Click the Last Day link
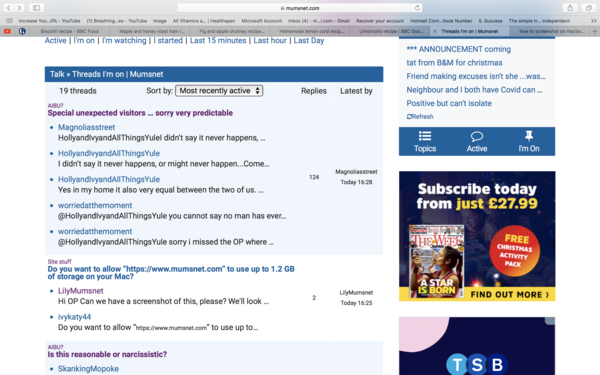Image resolution: width=600 pixels, height=375 pixels. [309, 41]
